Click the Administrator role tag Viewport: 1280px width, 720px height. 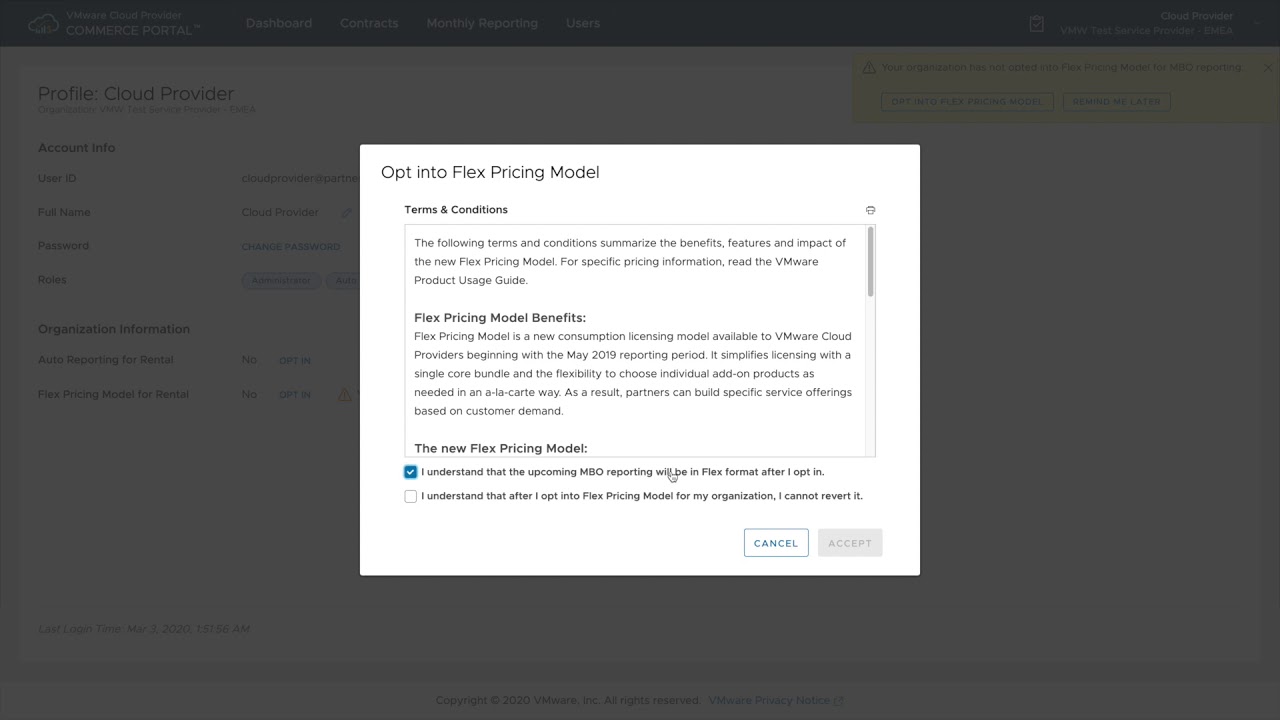281,281
